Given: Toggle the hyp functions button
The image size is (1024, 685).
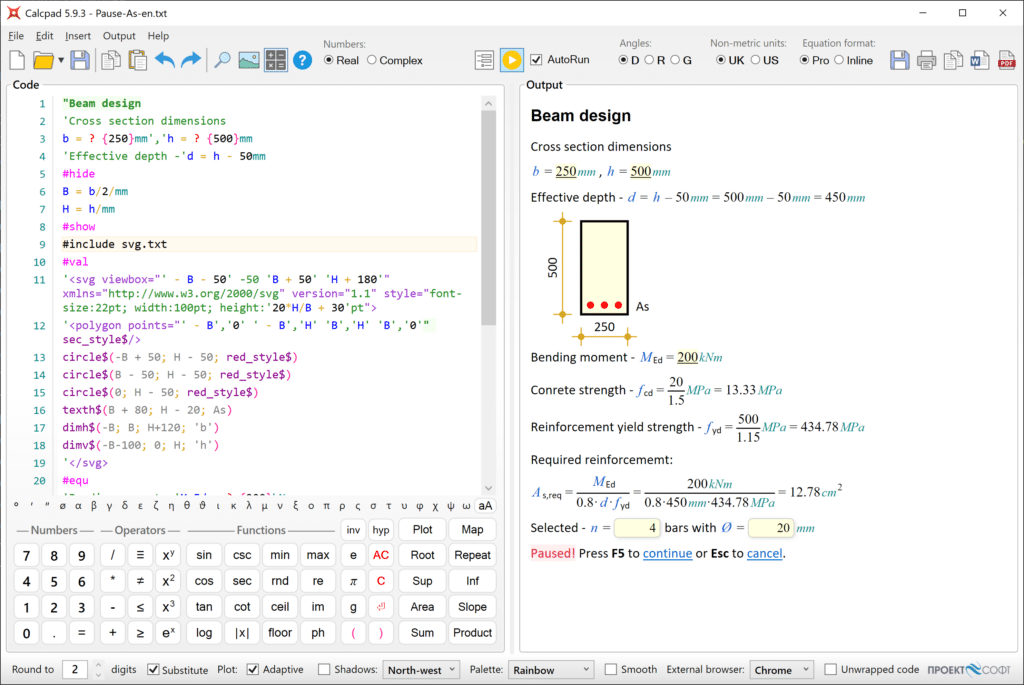Looking at the screenshot, I should point(381,530).
